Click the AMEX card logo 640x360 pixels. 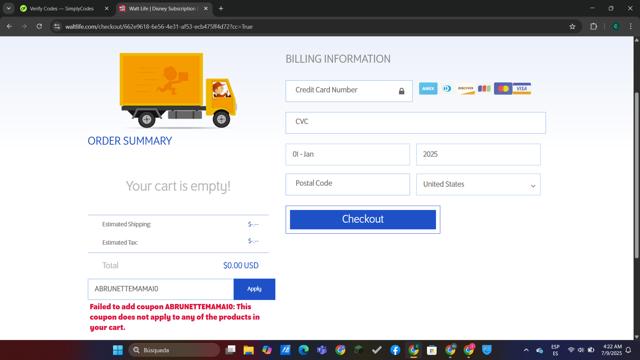pos(428,89)
